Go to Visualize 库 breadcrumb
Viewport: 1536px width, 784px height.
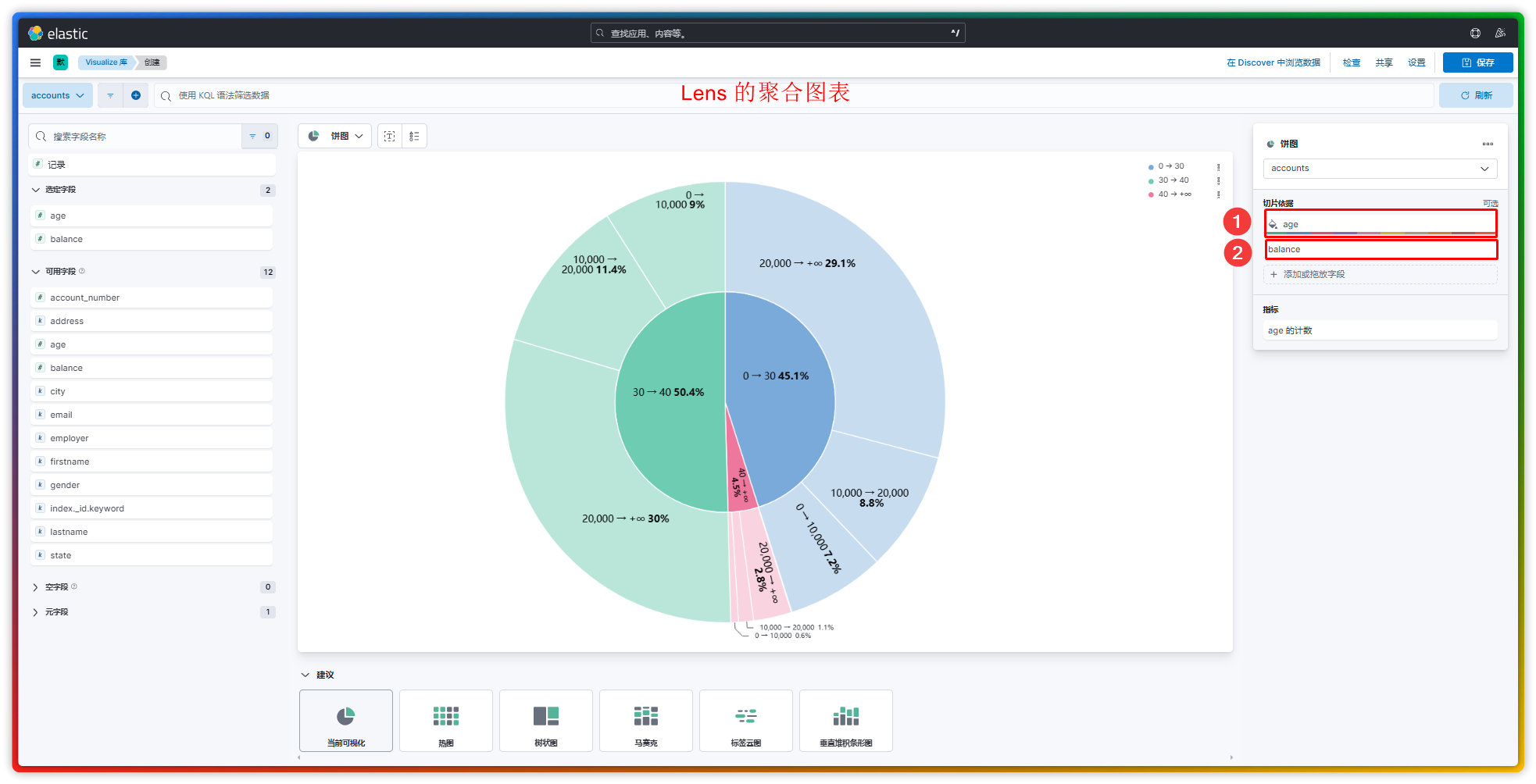point(106,62)
